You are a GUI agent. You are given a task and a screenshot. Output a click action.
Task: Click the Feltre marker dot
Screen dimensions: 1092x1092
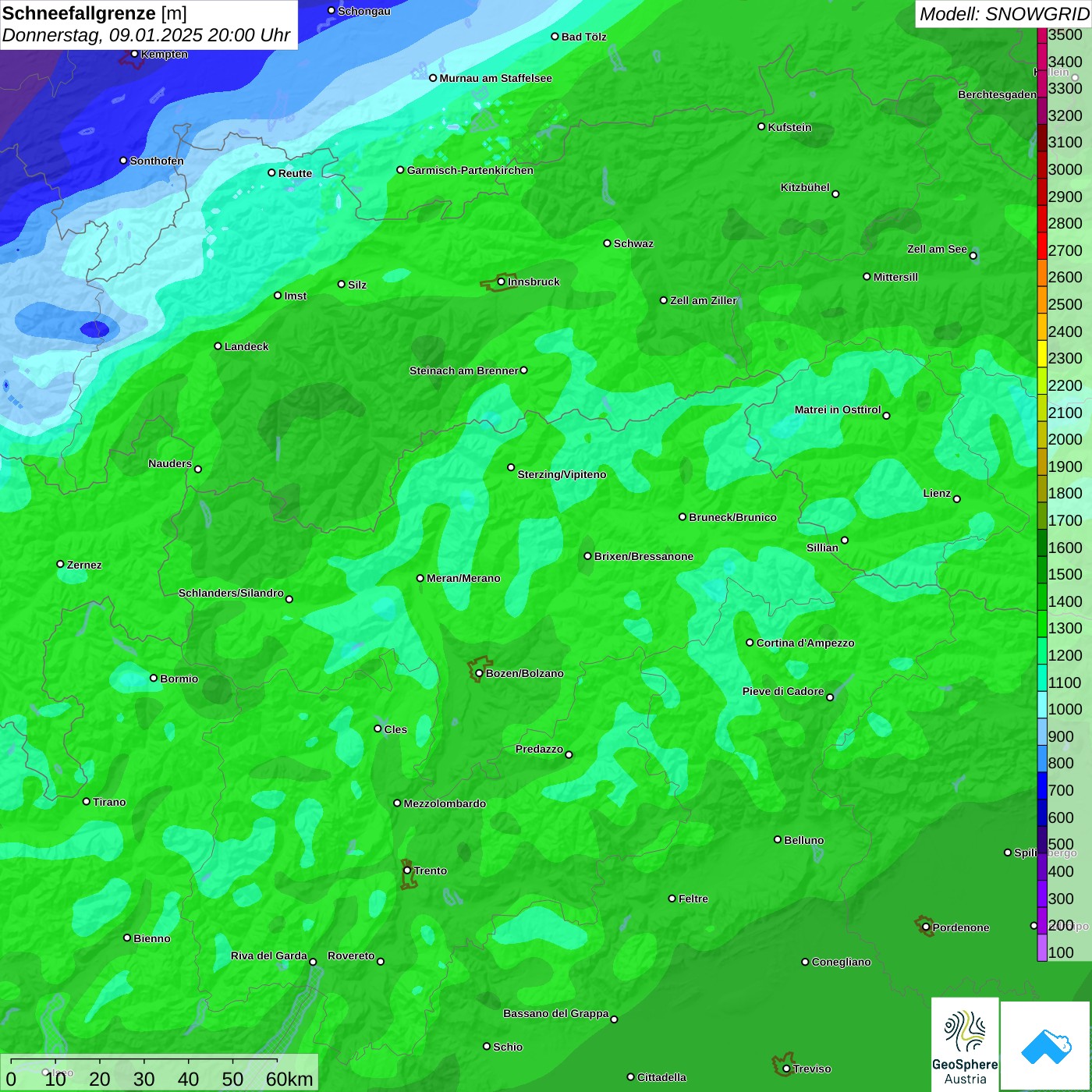click(672, 899)
